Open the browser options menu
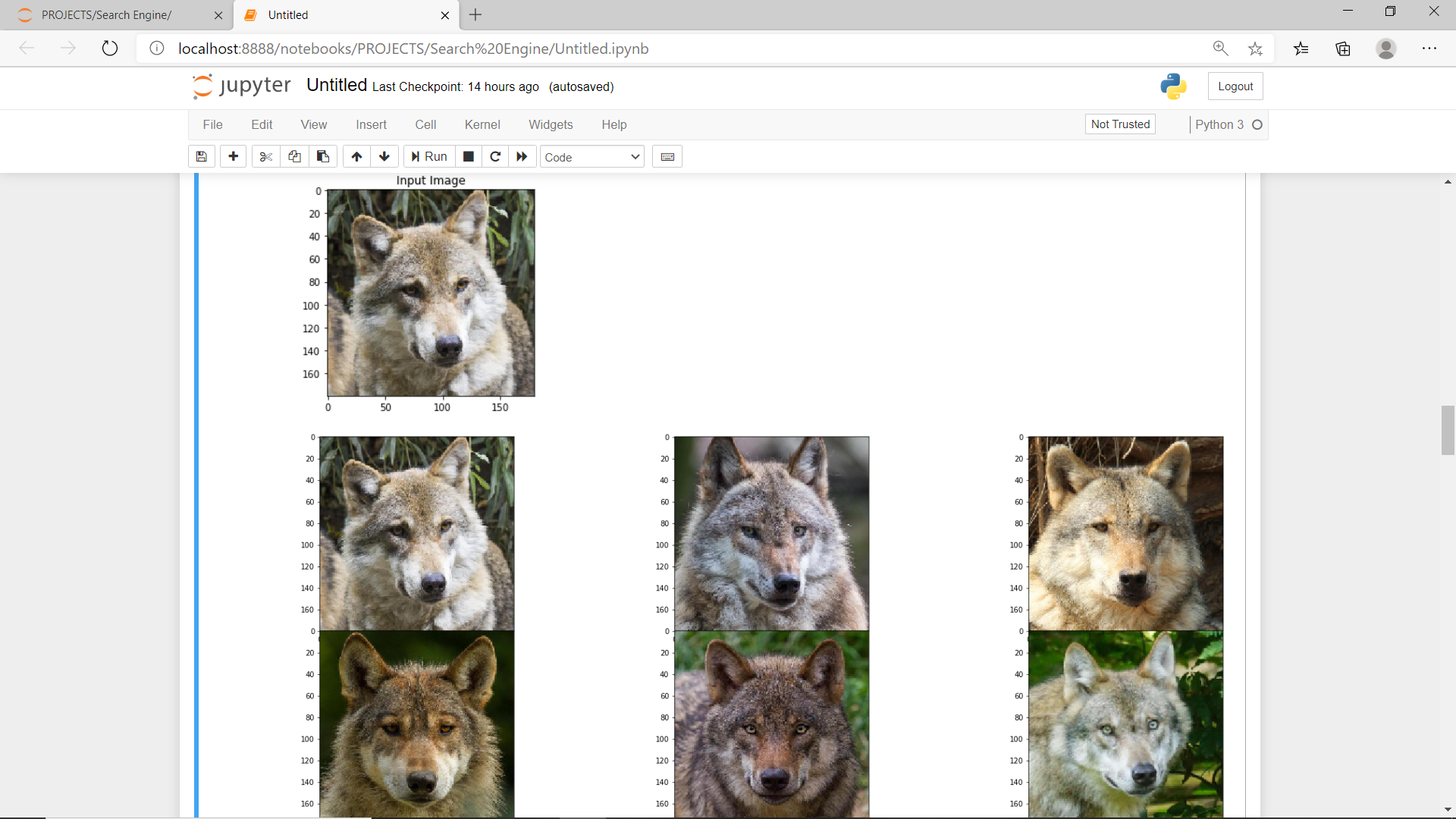The image size is (1456, 819). (1430, 48)
